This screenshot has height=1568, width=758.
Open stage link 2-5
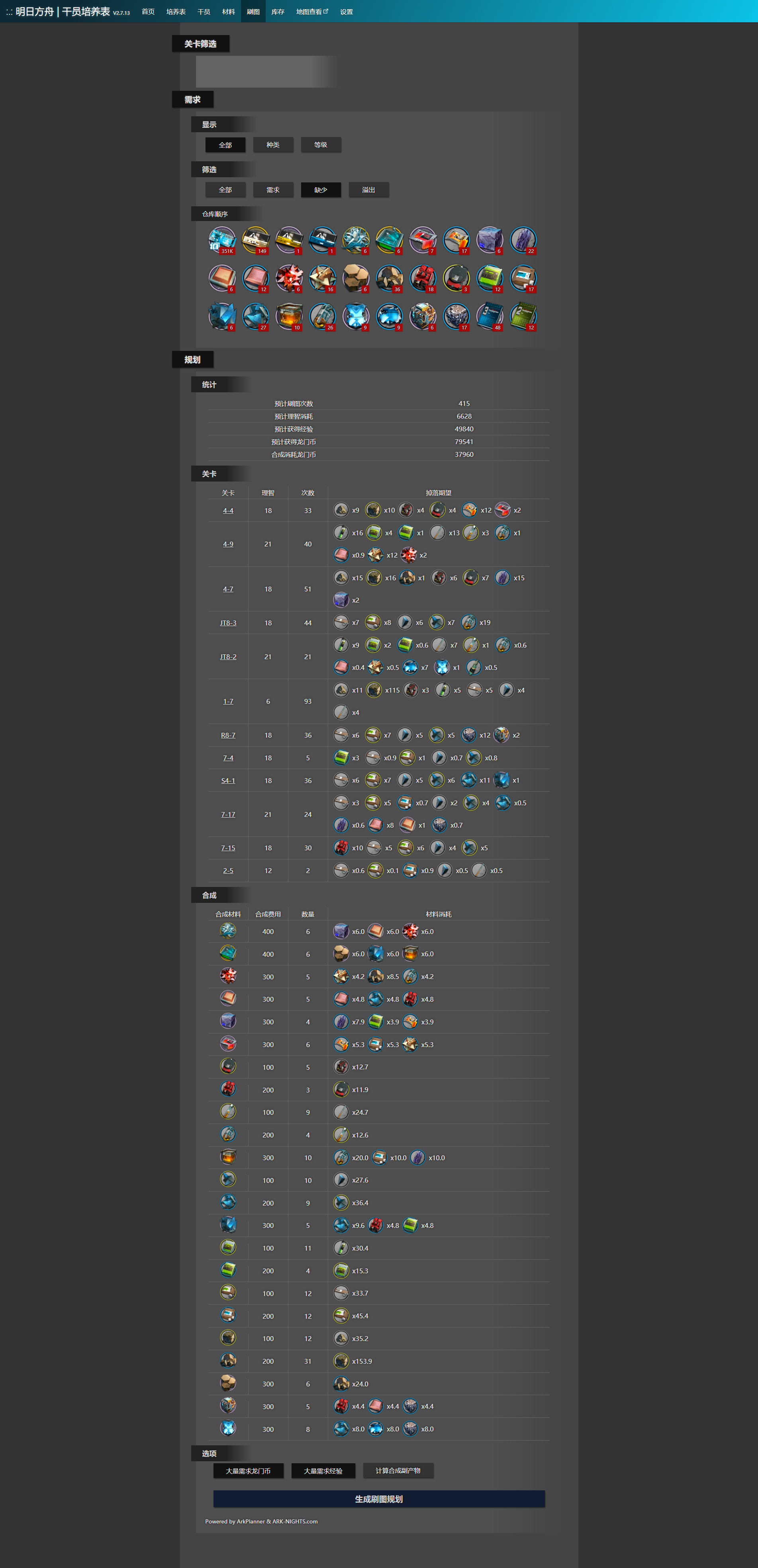(228, 871)
